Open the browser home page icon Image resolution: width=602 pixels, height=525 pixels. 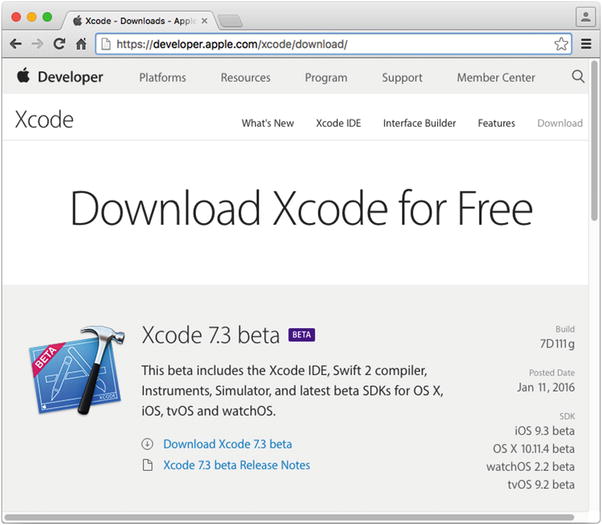81,44
